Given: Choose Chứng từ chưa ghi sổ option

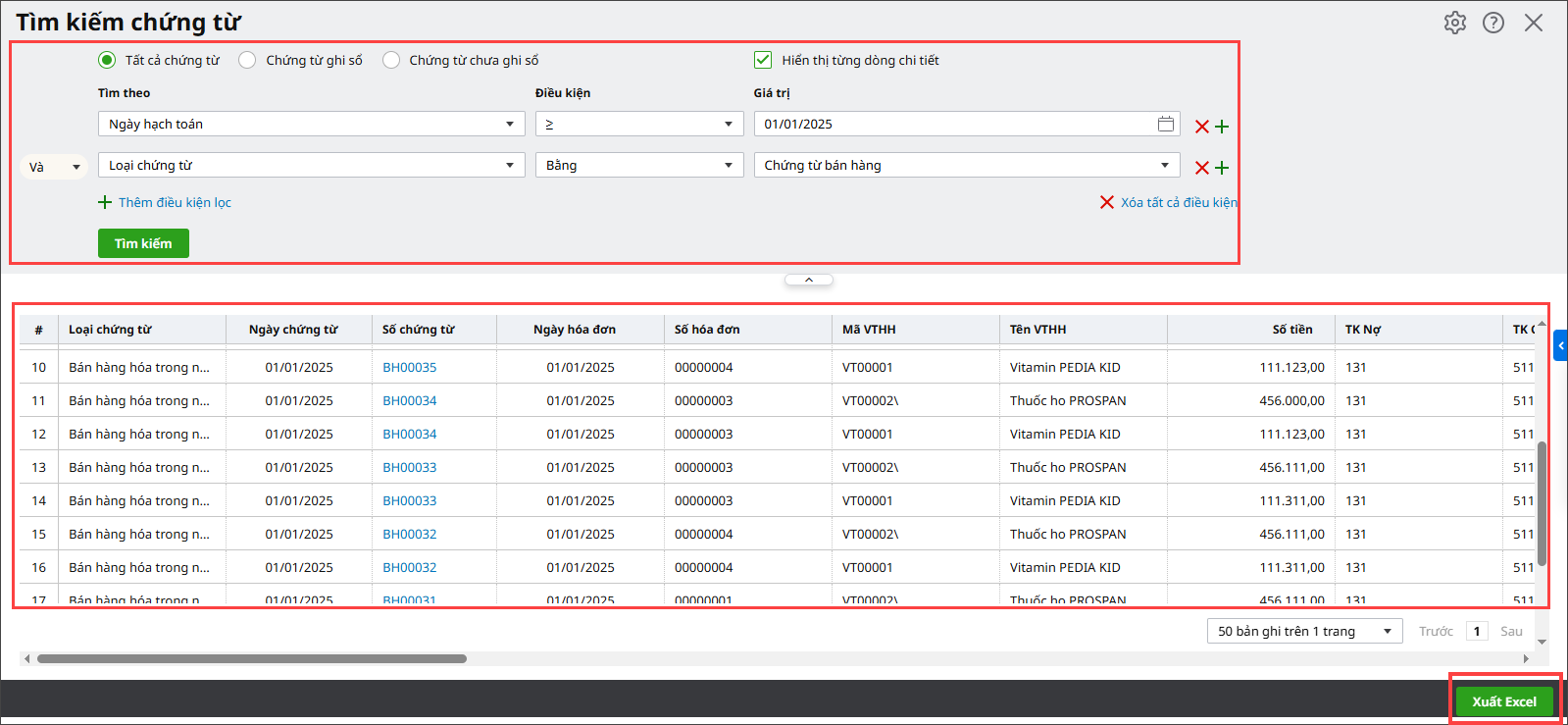Looking at the screenshot, I should (391, 60).
